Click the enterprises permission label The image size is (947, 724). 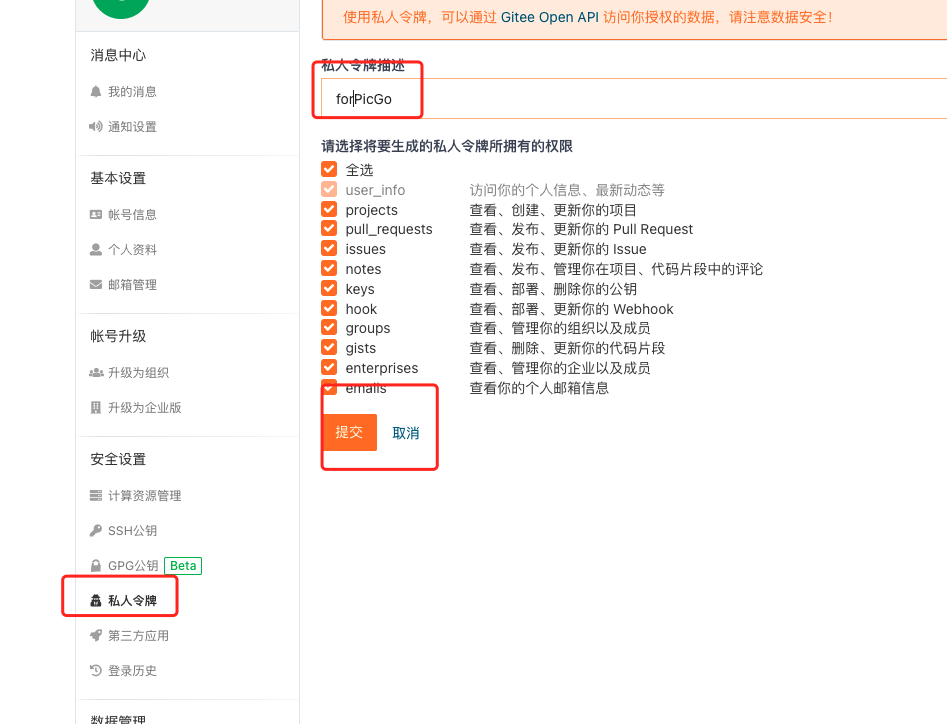click(382, 368)
